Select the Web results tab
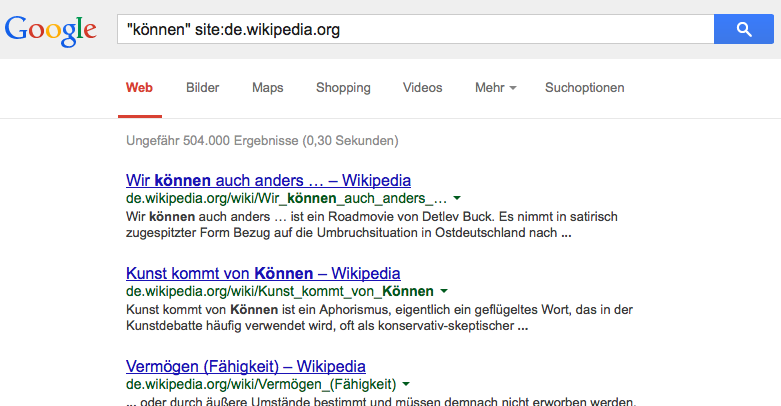 coord(139,88)
